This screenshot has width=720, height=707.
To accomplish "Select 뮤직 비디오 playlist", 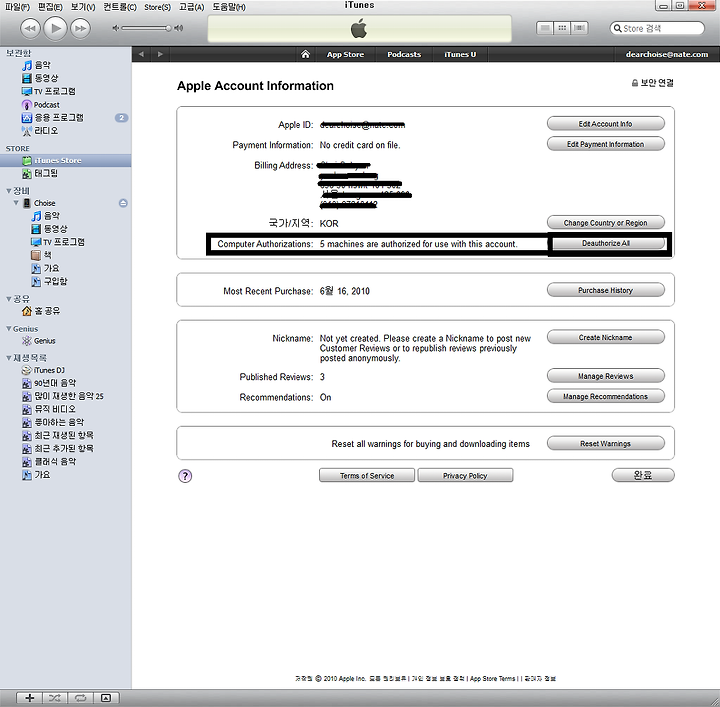I will point(49,409).
